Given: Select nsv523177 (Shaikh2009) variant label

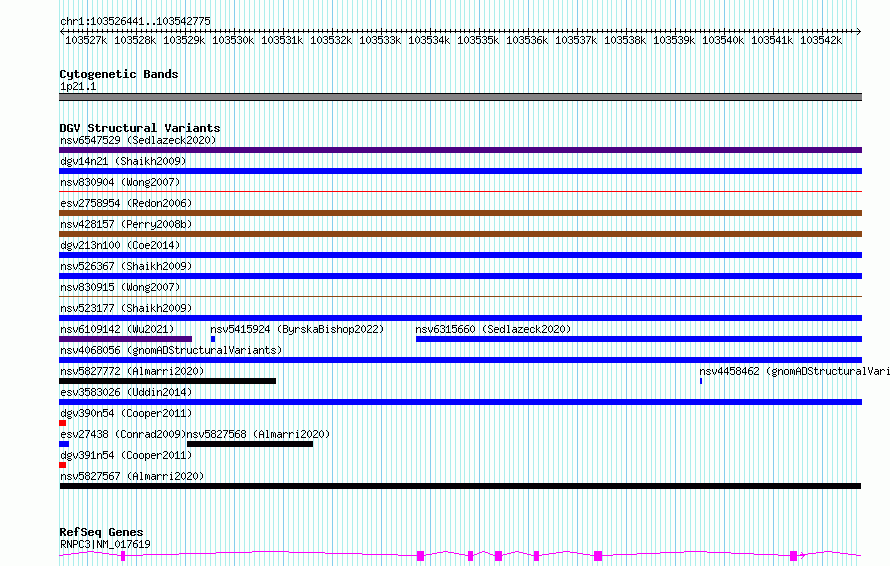Looking at the screenshot, I should pyautogui.click(x=126, y=308).
